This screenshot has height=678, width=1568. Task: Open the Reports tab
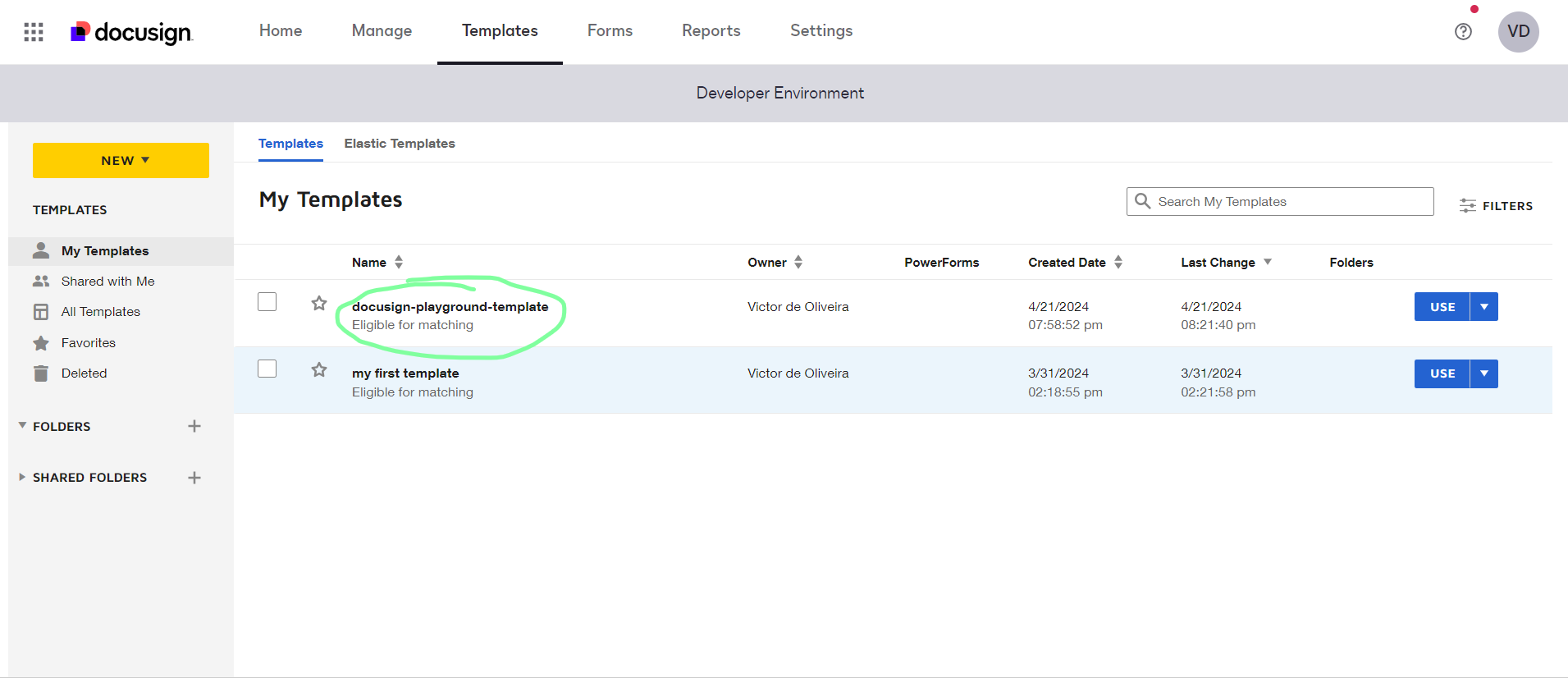pyautogui.click(x=711, y=30)
